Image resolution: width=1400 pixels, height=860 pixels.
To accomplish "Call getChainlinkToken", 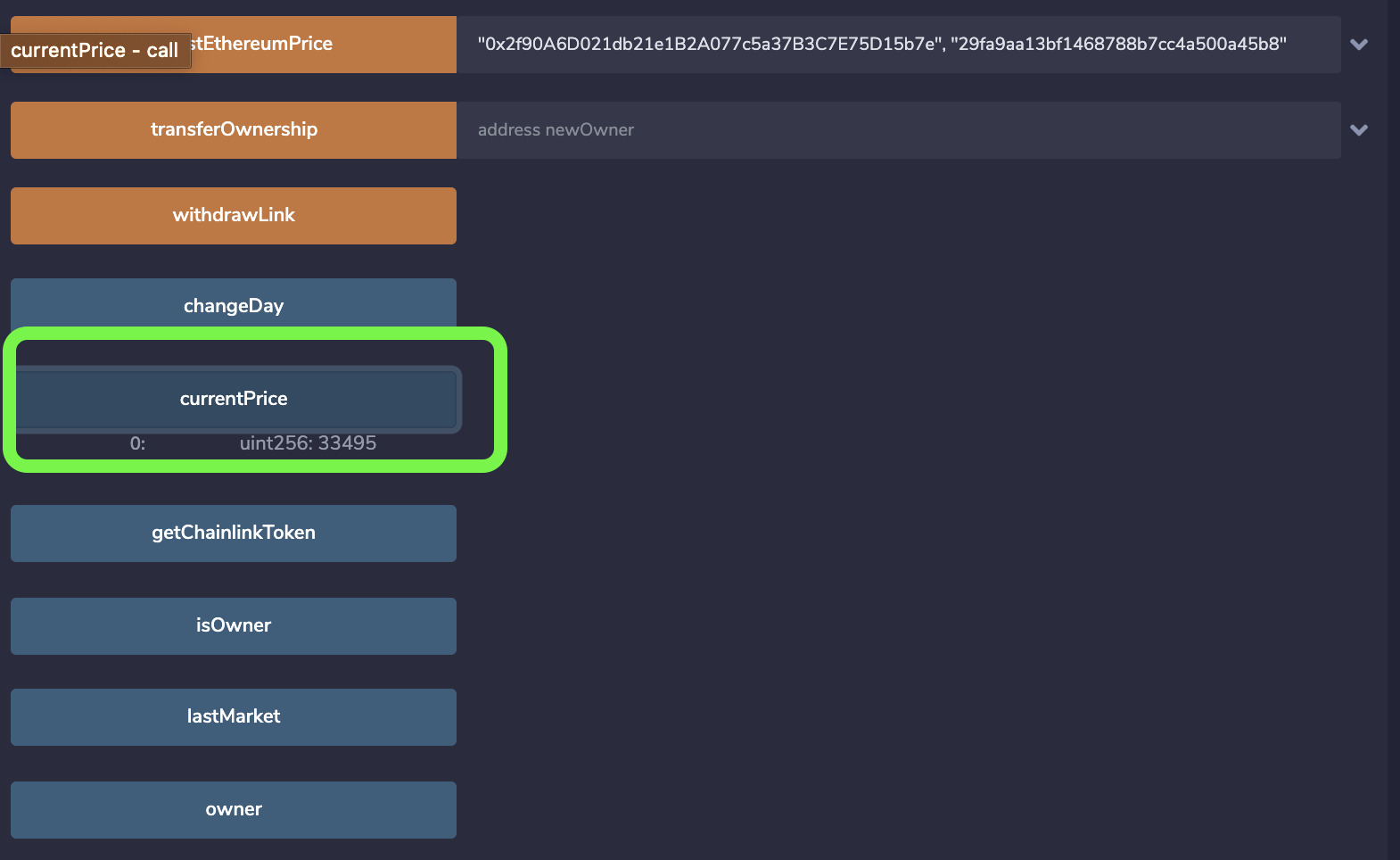I will click(x=234, y=533).
